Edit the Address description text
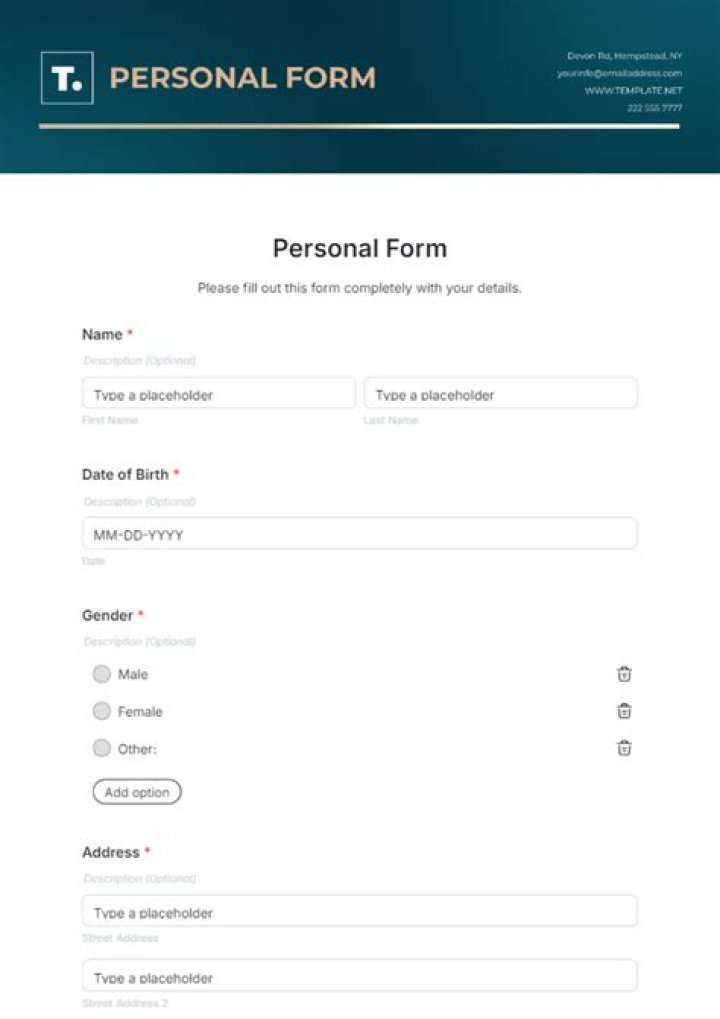 tap(139, 878)
